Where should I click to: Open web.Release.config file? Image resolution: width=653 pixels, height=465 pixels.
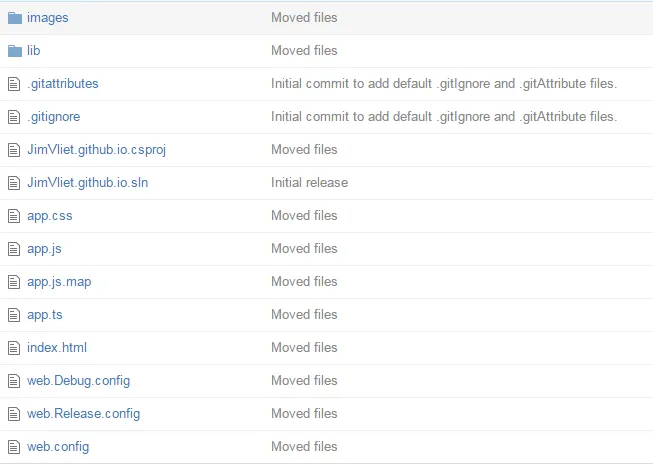click(x=83, y=414)
